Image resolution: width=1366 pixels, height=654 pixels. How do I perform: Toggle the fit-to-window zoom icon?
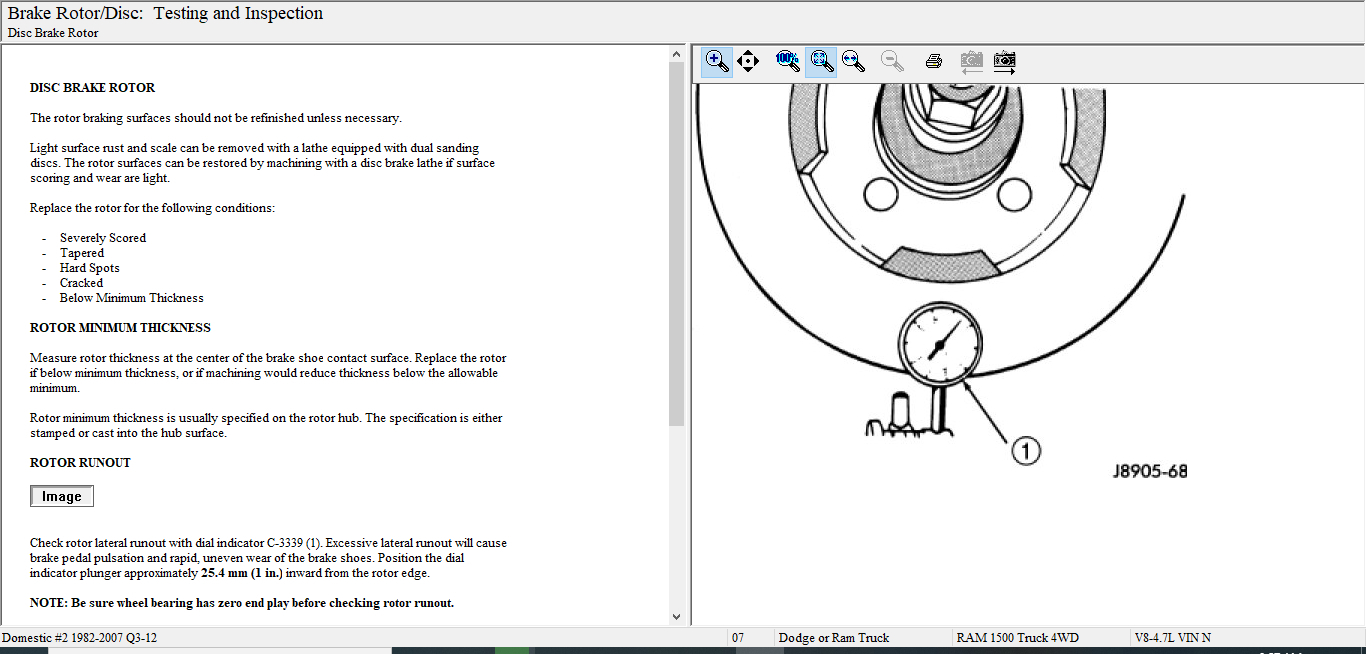tap(822, 61)
